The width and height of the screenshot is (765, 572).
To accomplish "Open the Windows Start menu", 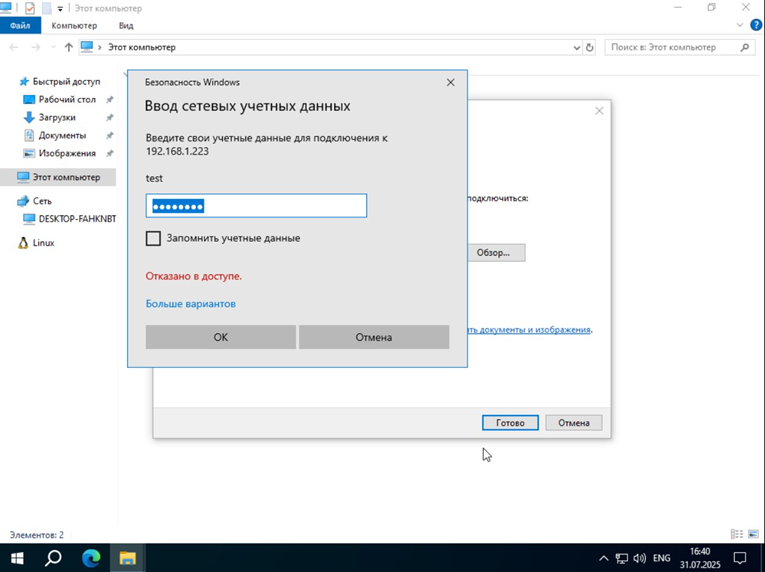I will pyautogui.click(x=17, y=558).
